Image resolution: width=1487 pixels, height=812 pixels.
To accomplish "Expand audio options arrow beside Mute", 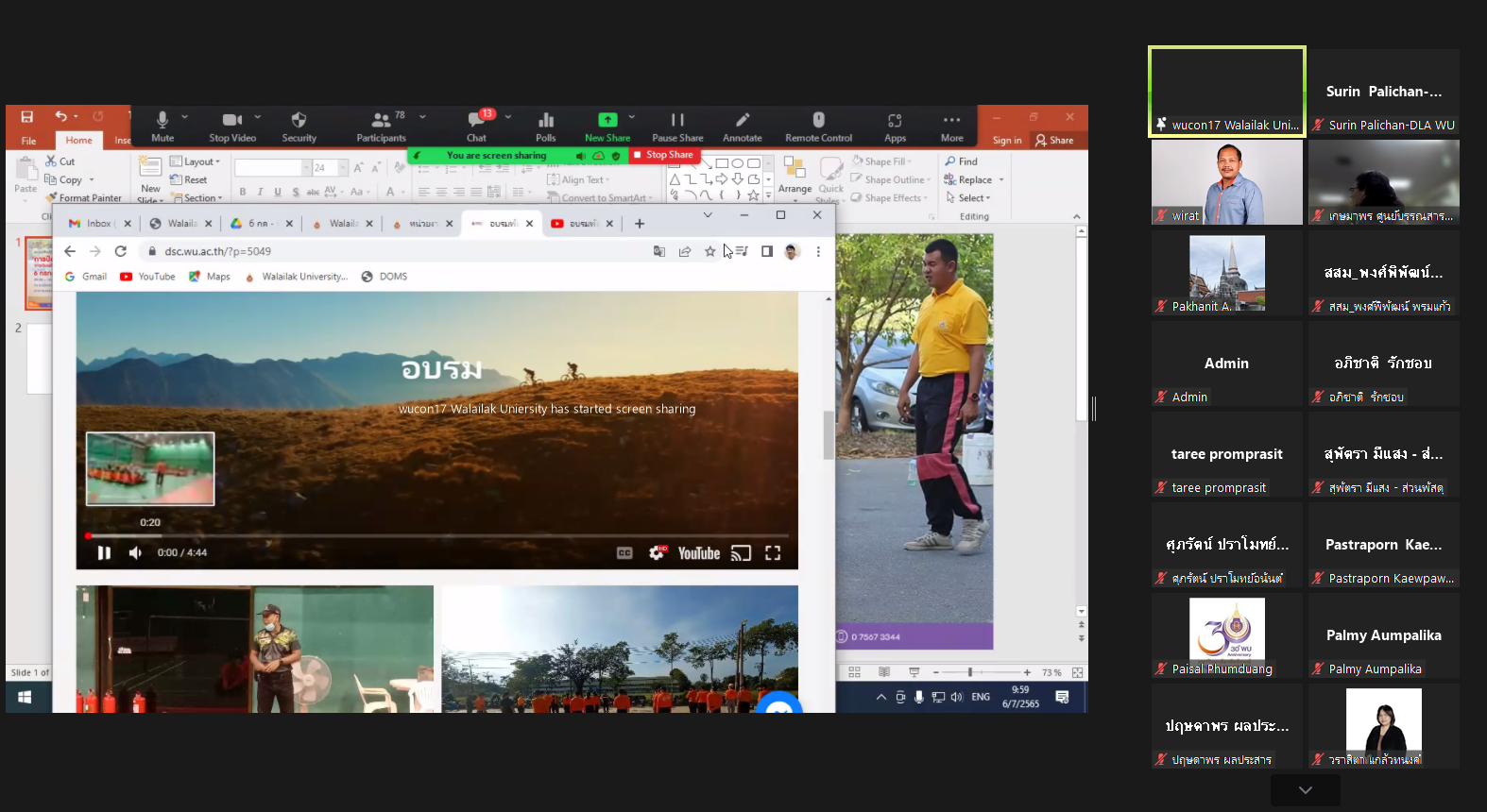I will [x=185, y=117].
